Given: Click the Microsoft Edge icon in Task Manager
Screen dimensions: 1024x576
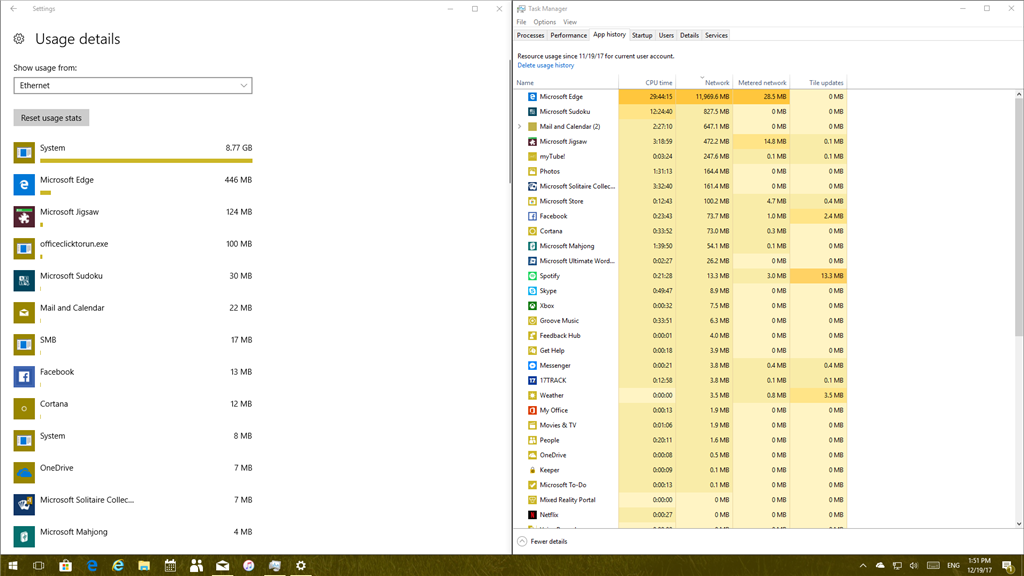Looking at the screenshot, I should [532, 97].
